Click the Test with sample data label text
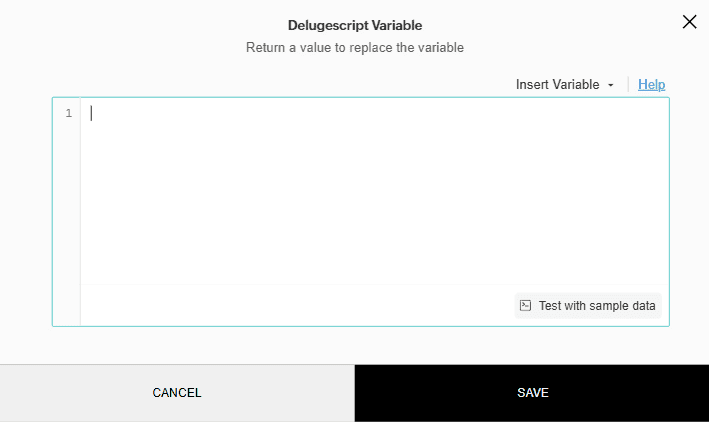 [597, 306]
